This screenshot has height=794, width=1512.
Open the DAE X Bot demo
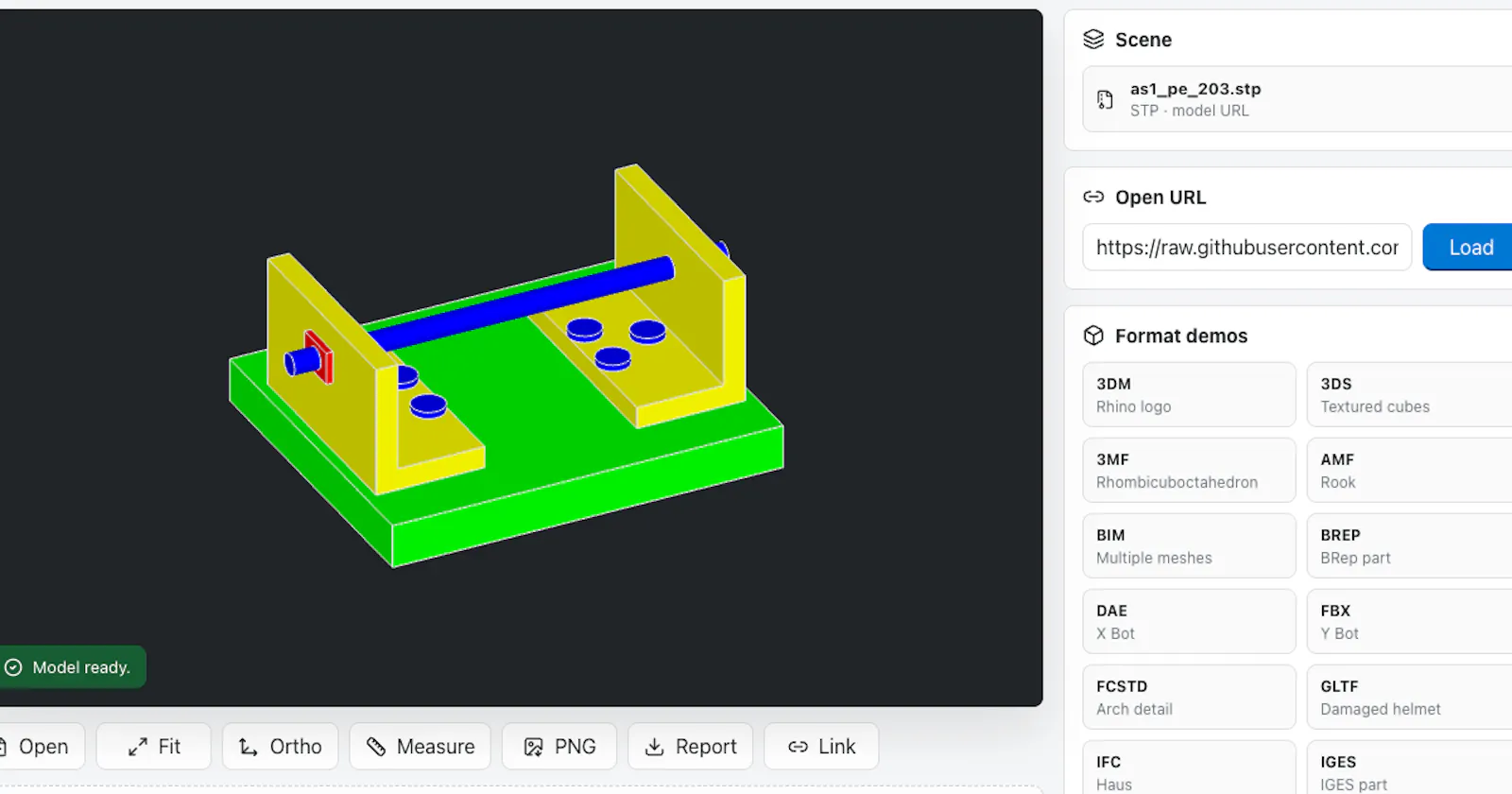coord(1189,622)
